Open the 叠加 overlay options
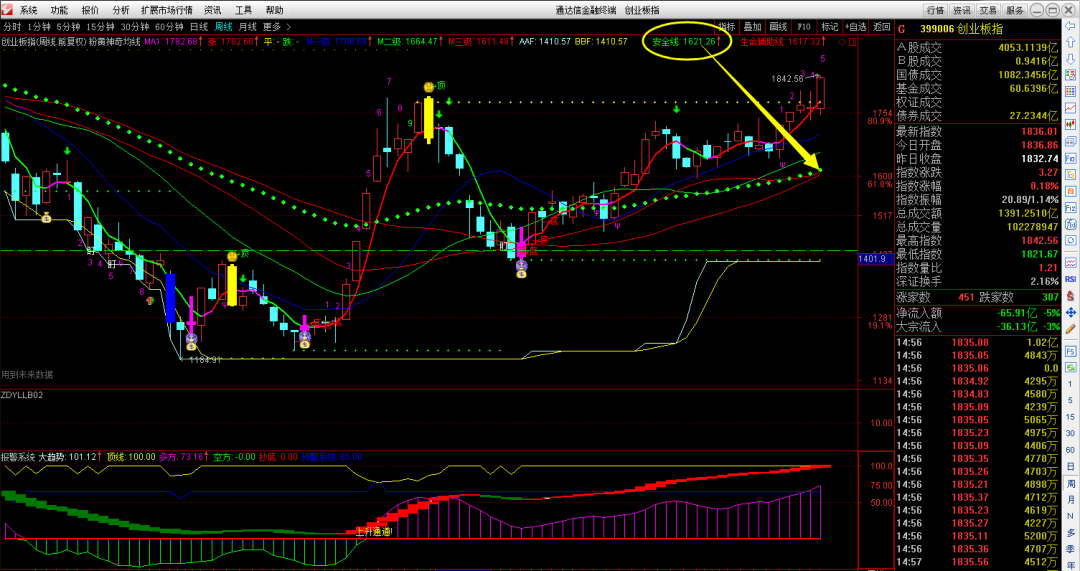Viewport: 1080px width, 571px height. (752, 27)
